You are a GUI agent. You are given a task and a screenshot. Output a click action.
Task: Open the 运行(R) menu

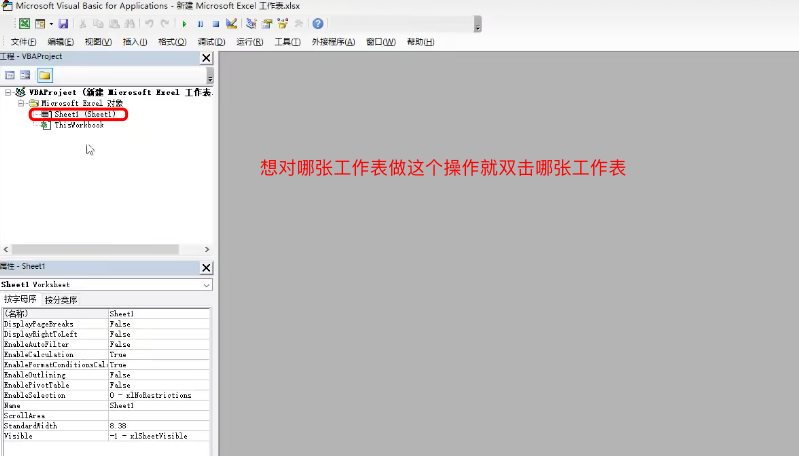(250, 42)
